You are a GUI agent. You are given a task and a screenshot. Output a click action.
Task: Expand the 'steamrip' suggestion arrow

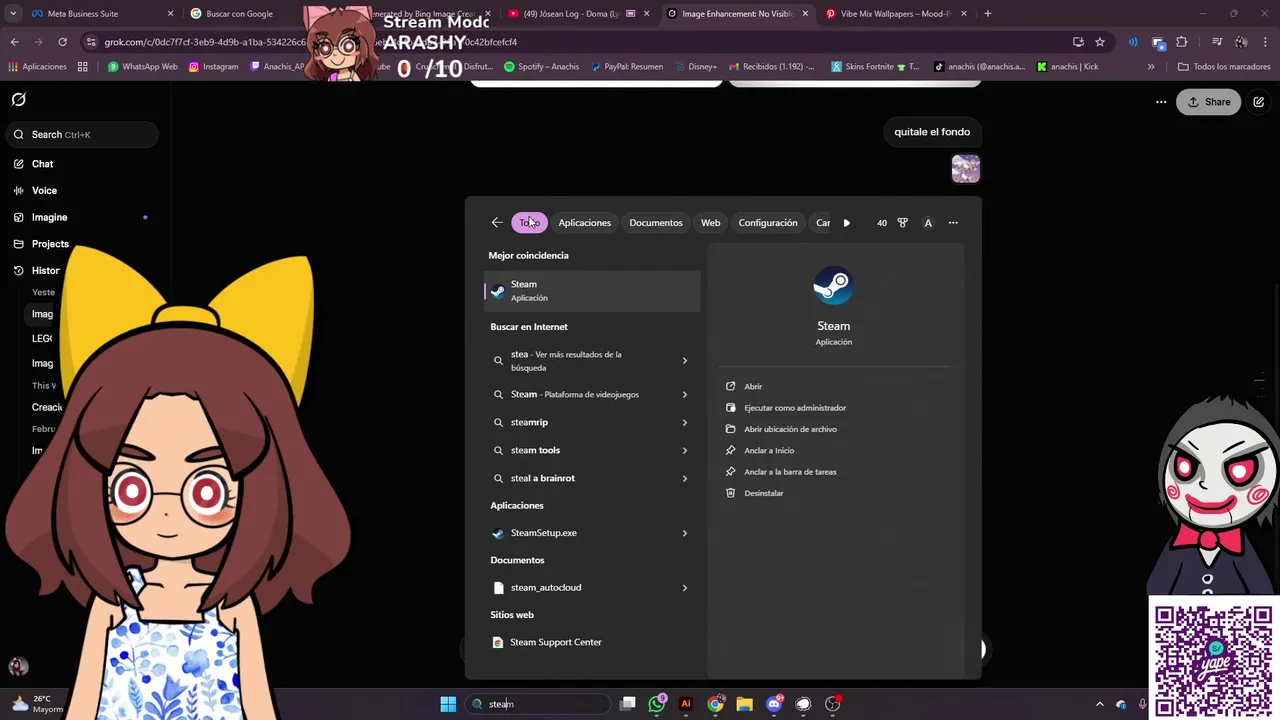[684, 423]
